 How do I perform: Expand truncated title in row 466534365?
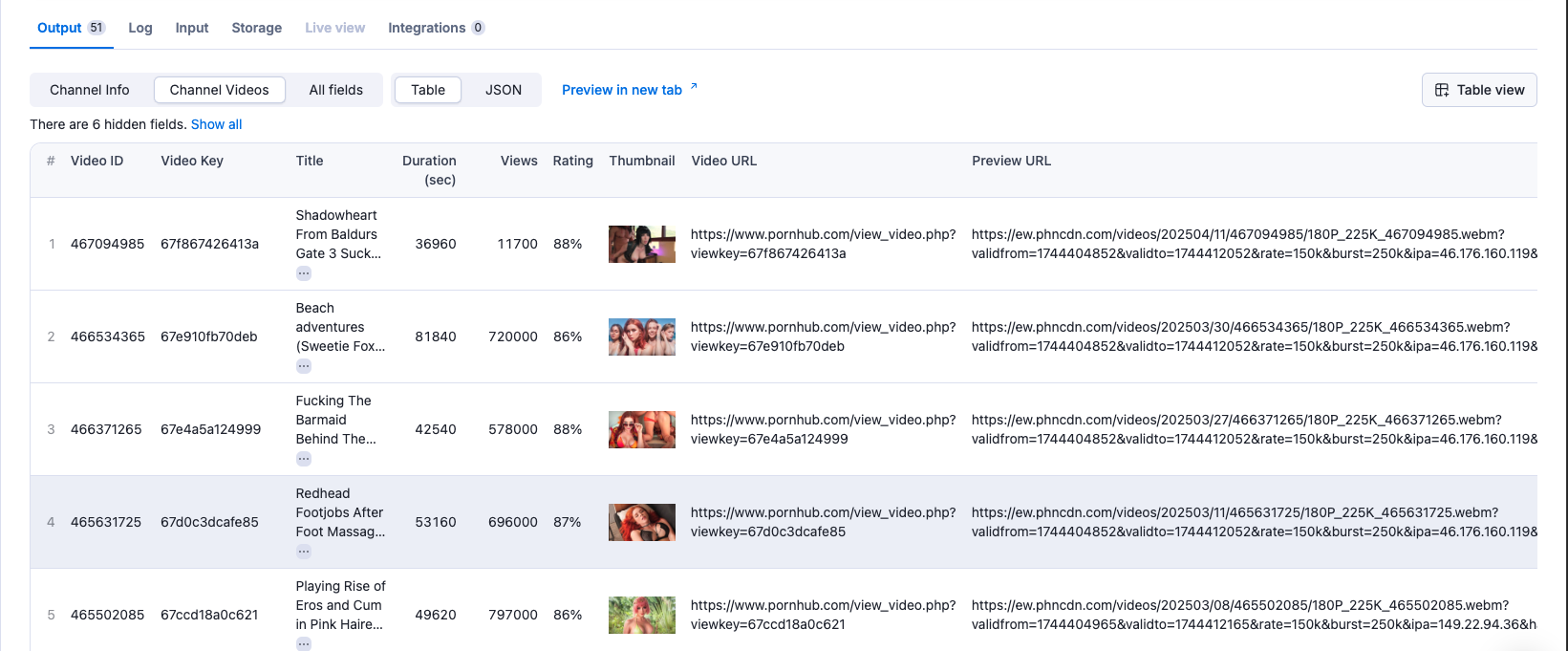click(304, 366)
